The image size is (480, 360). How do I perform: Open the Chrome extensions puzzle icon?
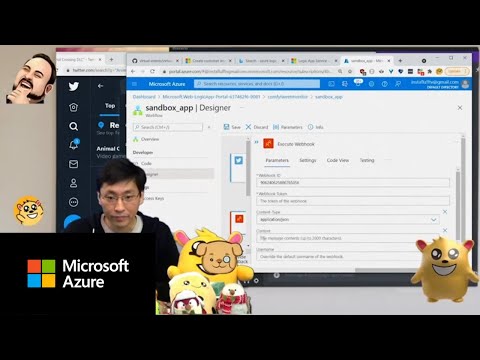[430, 71]
